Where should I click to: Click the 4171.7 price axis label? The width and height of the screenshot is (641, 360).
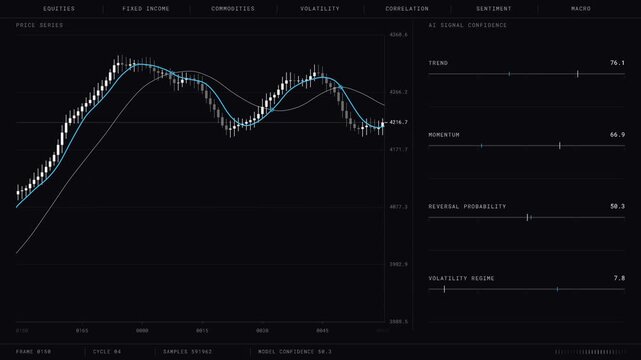point(398,150)
